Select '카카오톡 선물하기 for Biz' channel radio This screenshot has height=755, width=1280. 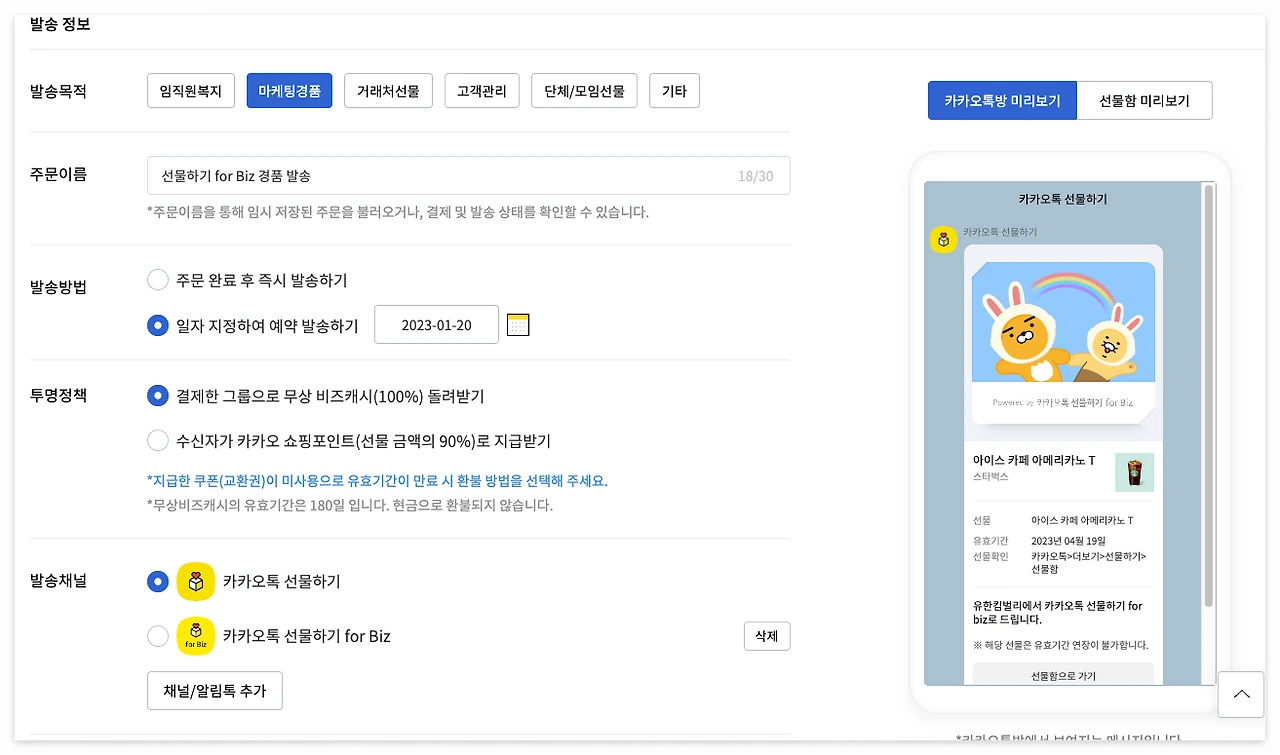(x=157, y=636)
